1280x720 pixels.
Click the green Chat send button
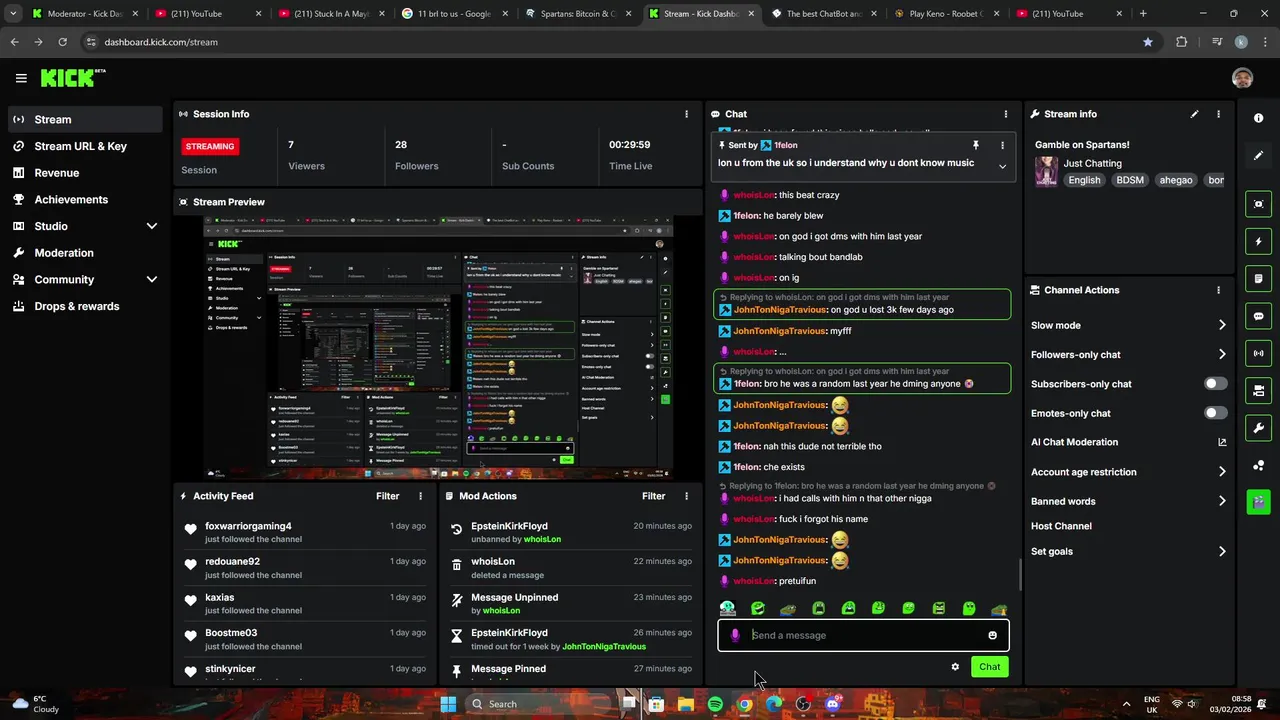click(989, 667)
